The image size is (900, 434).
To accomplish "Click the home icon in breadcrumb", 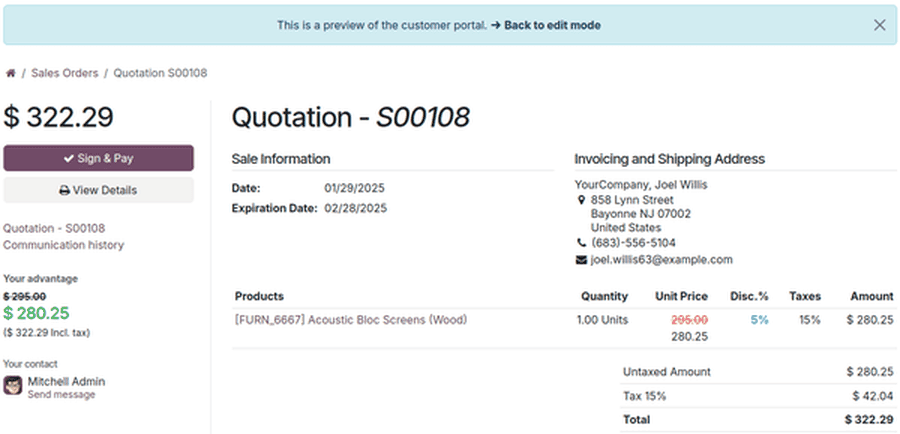I will click(x=10, y=73).
